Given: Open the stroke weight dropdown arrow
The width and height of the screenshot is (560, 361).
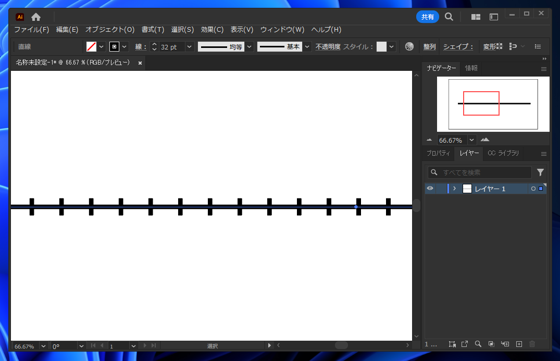Looking at the screenshot, I should click(x=189, y=47).
